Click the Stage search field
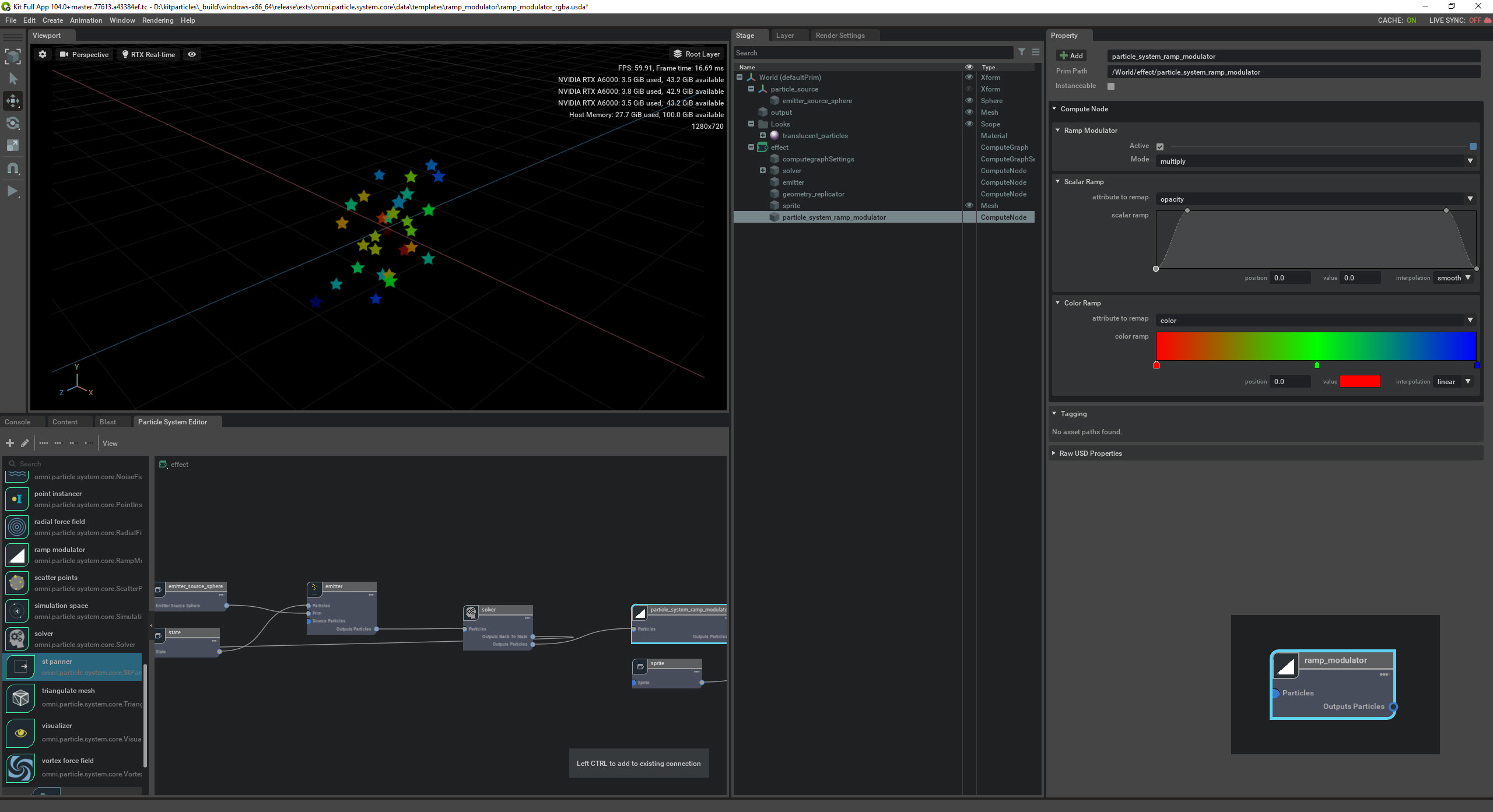 [x=873, y=53]
